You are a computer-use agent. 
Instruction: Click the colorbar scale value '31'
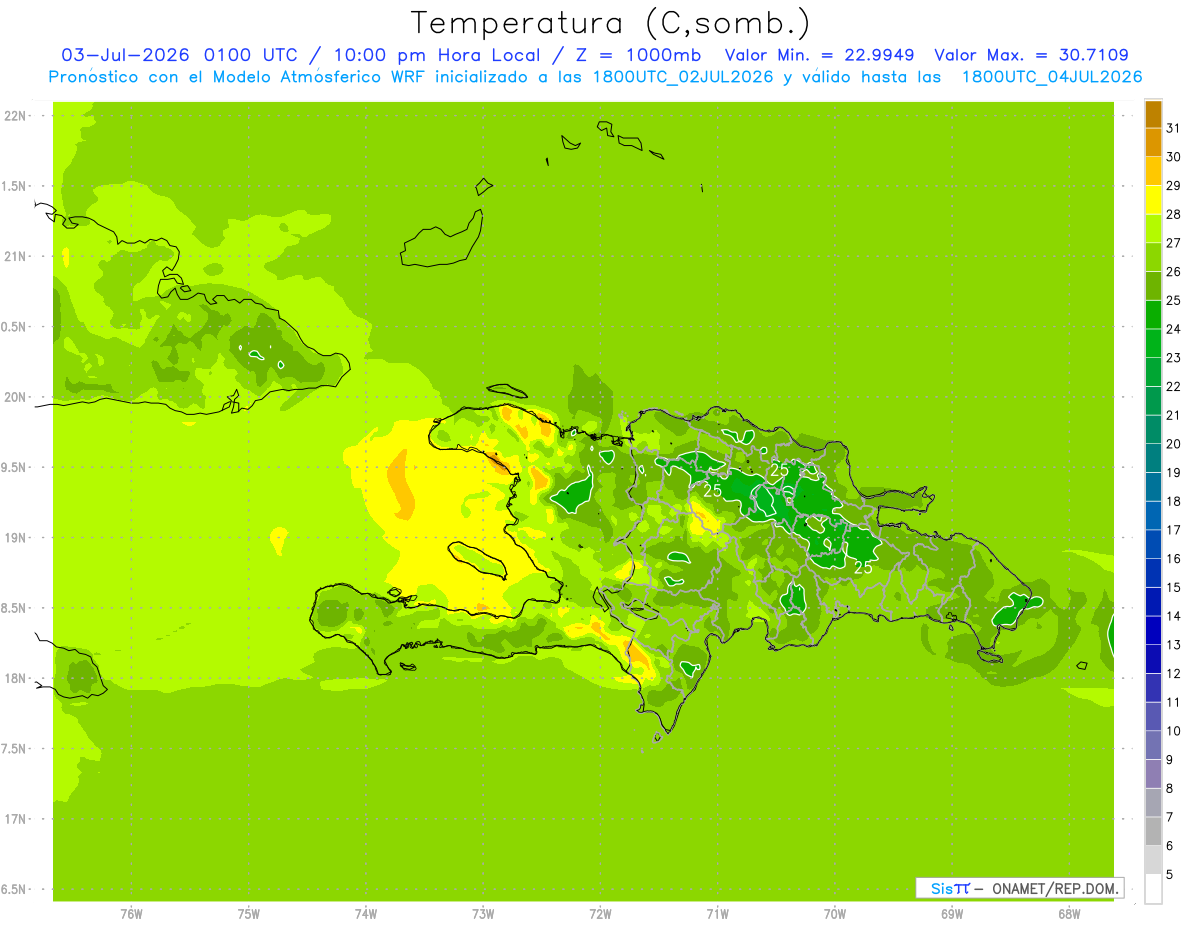(x=1174, y=127)
